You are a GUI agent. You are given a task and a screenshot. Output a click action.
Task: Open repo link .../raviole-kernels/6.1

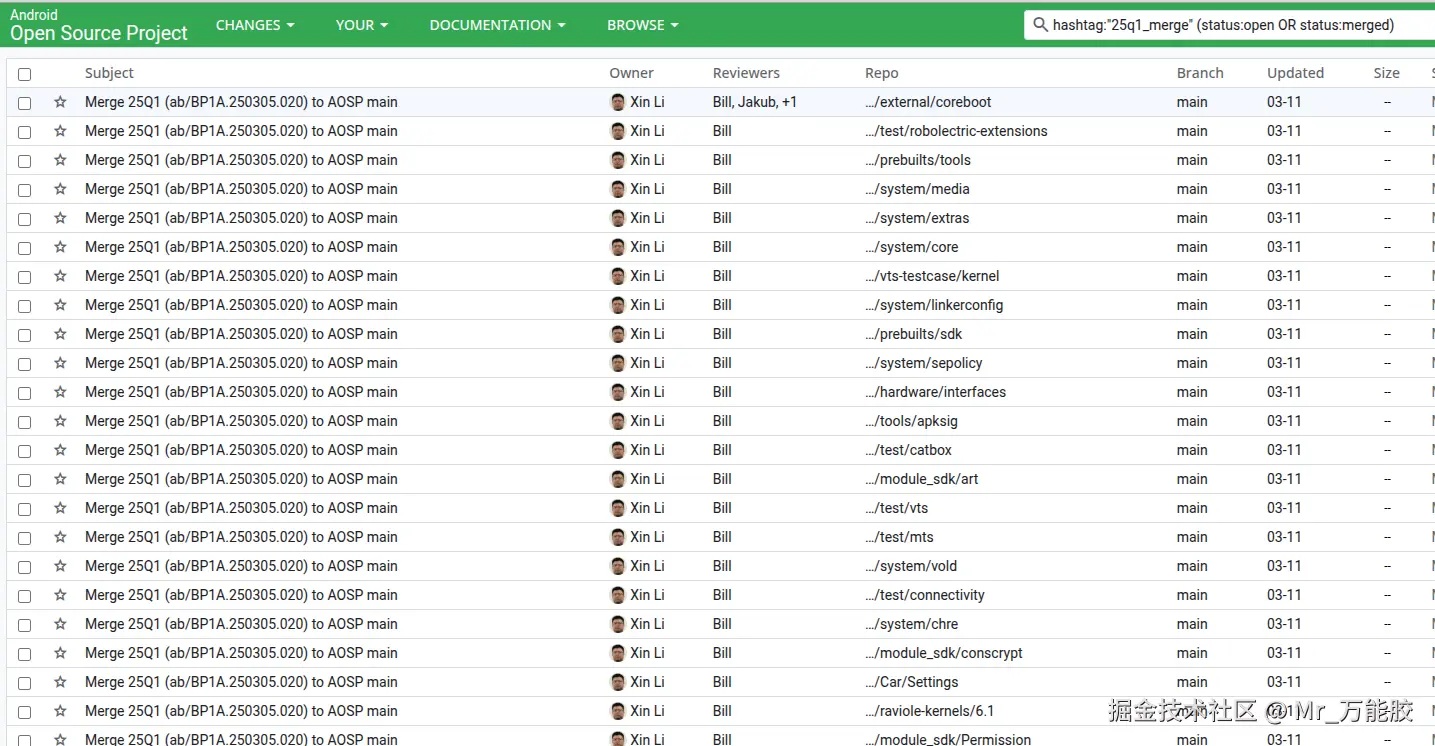pos(930,711)
